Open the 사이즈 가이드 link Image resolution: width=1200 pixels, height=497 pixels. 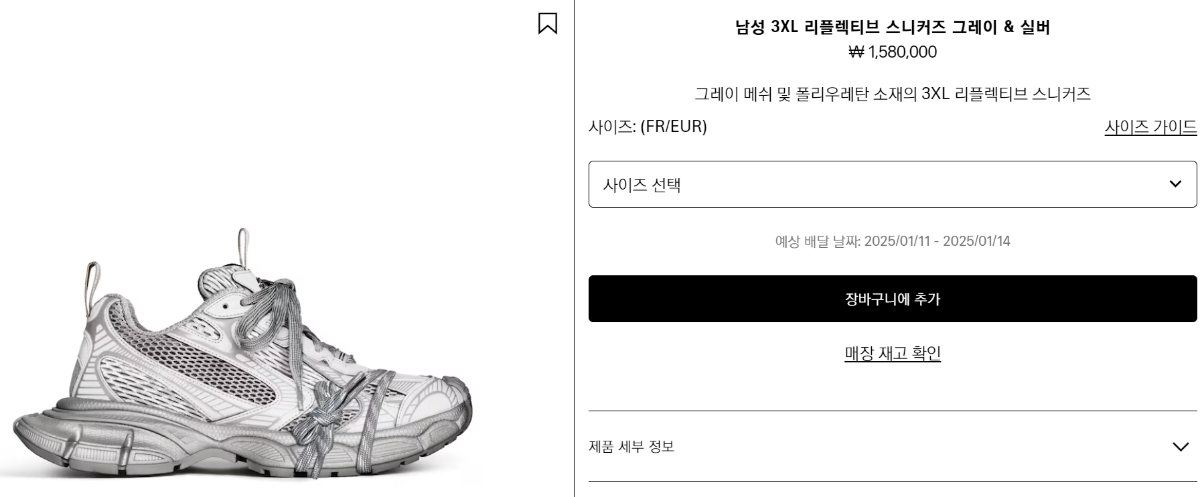[x=1150, y=127]
